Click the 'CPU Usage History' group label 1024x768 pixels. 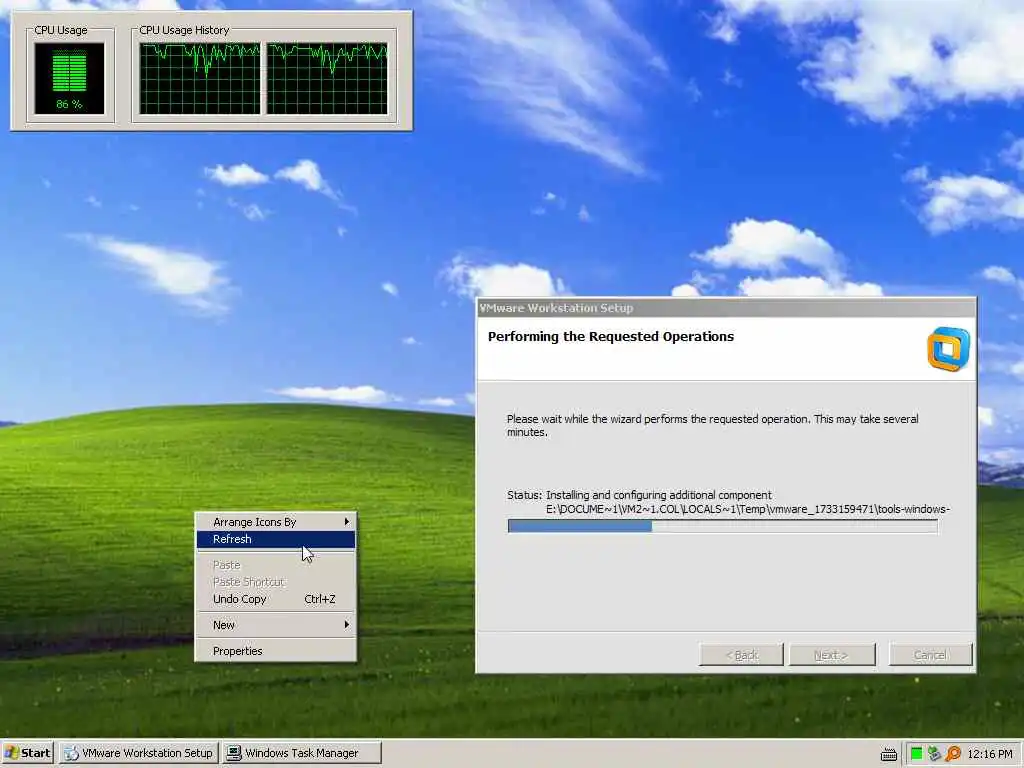(x=184, y=30)
